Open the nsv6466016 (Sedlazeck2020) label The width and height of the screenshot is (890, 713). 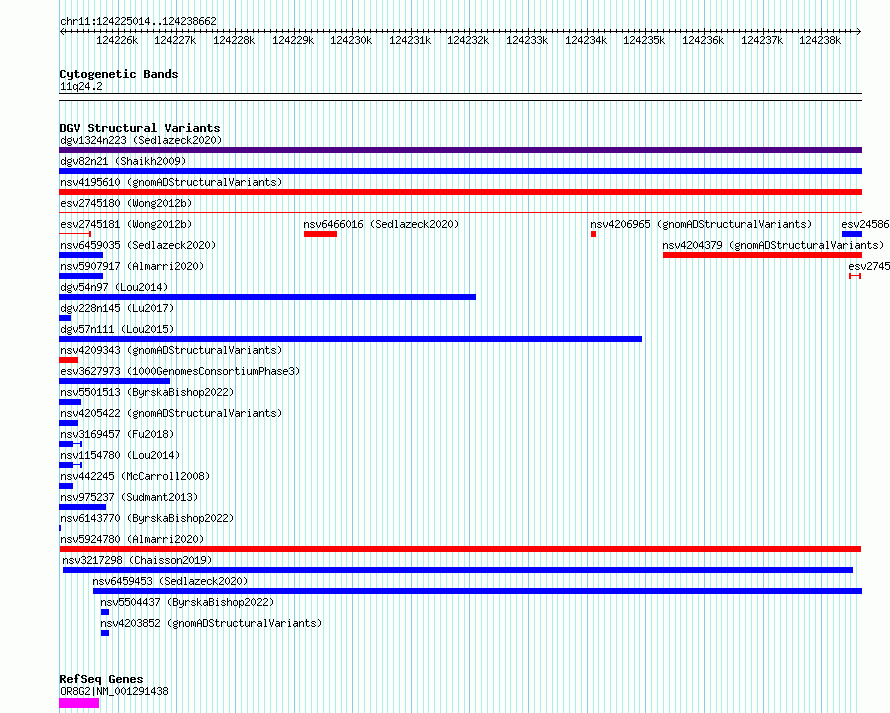pyautogui.click(x=381, y=224)
